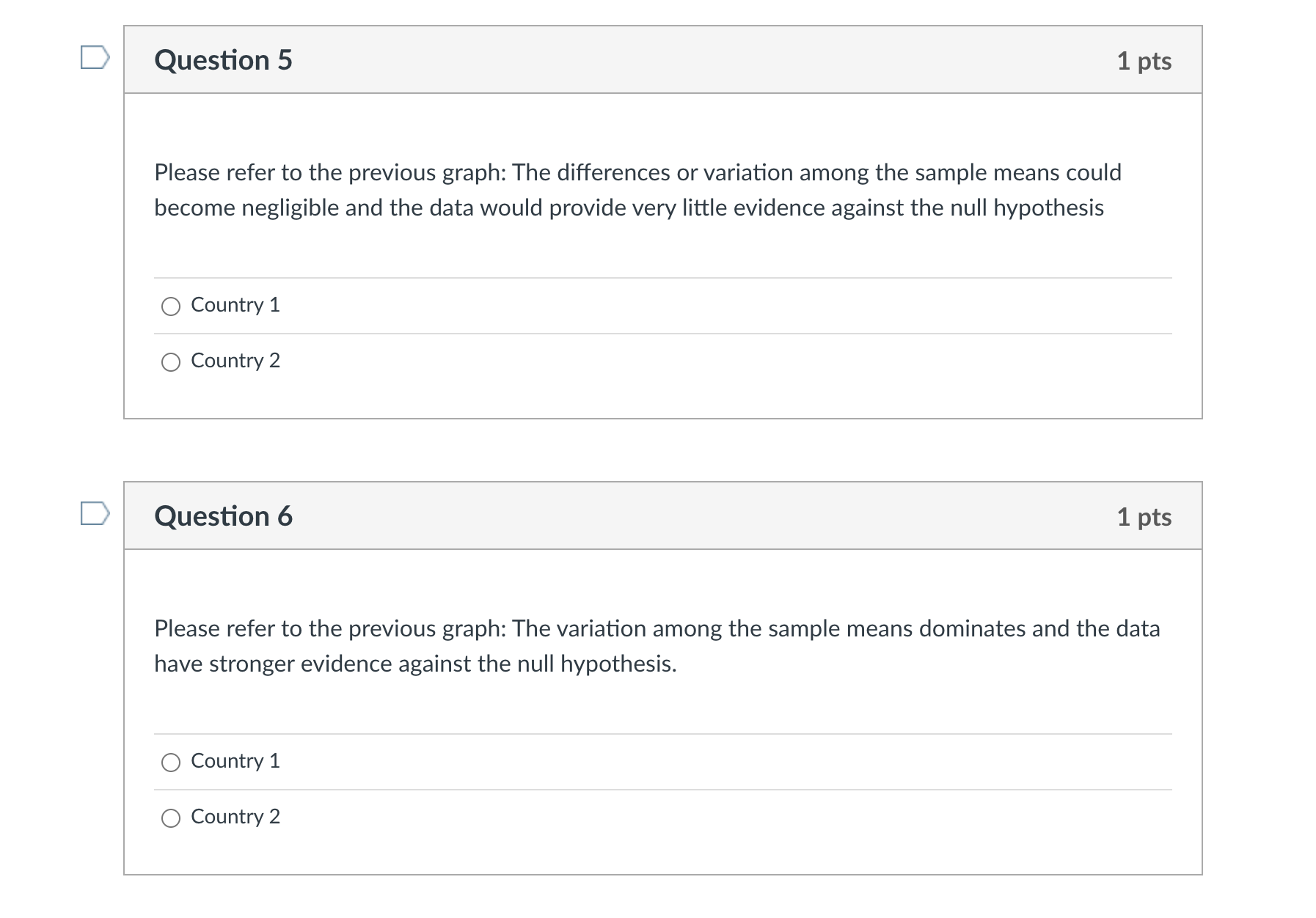Click the Country 1 answer label in Question 6

coord(235,762)
